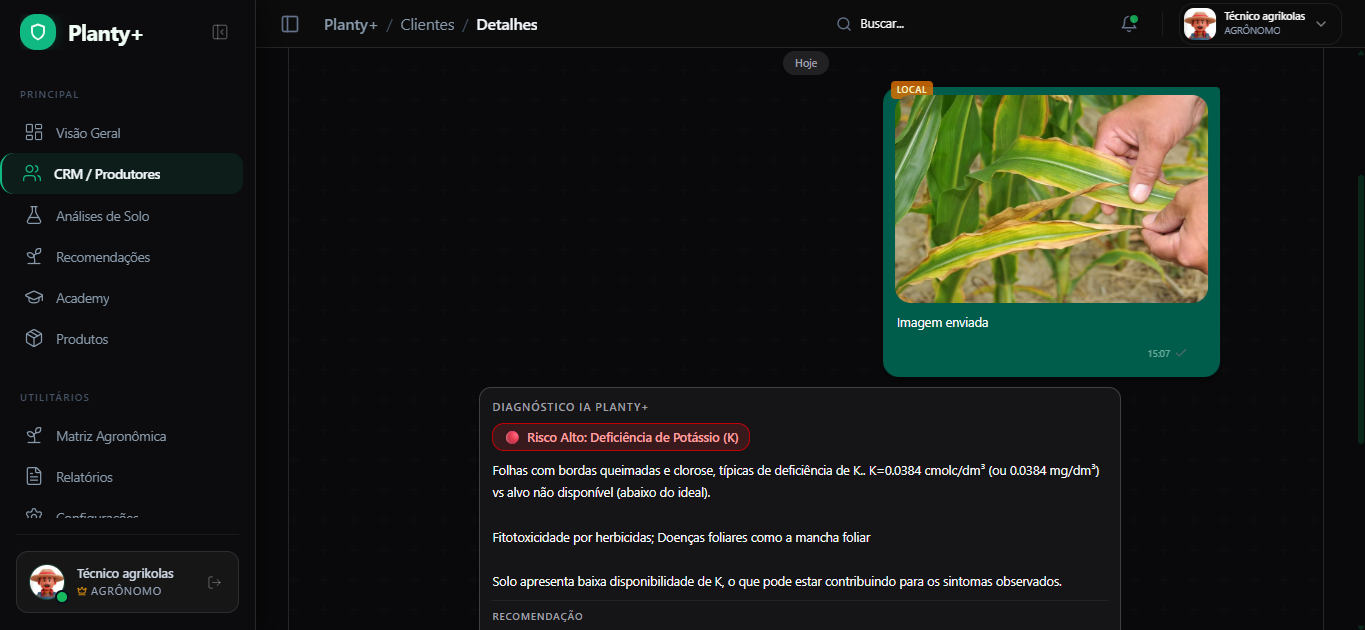
Task: Click the logout icon in user card
Action: coord(214,582)
